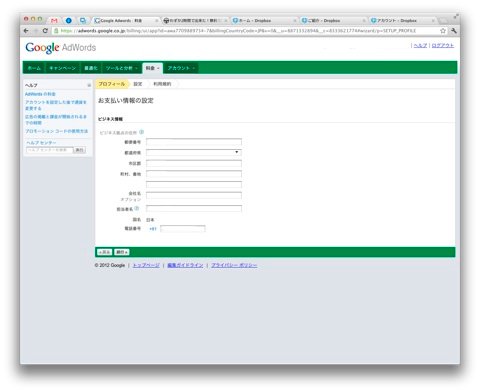
Task: Click the ヘルプ センター search field
Action: click(49, 150)
